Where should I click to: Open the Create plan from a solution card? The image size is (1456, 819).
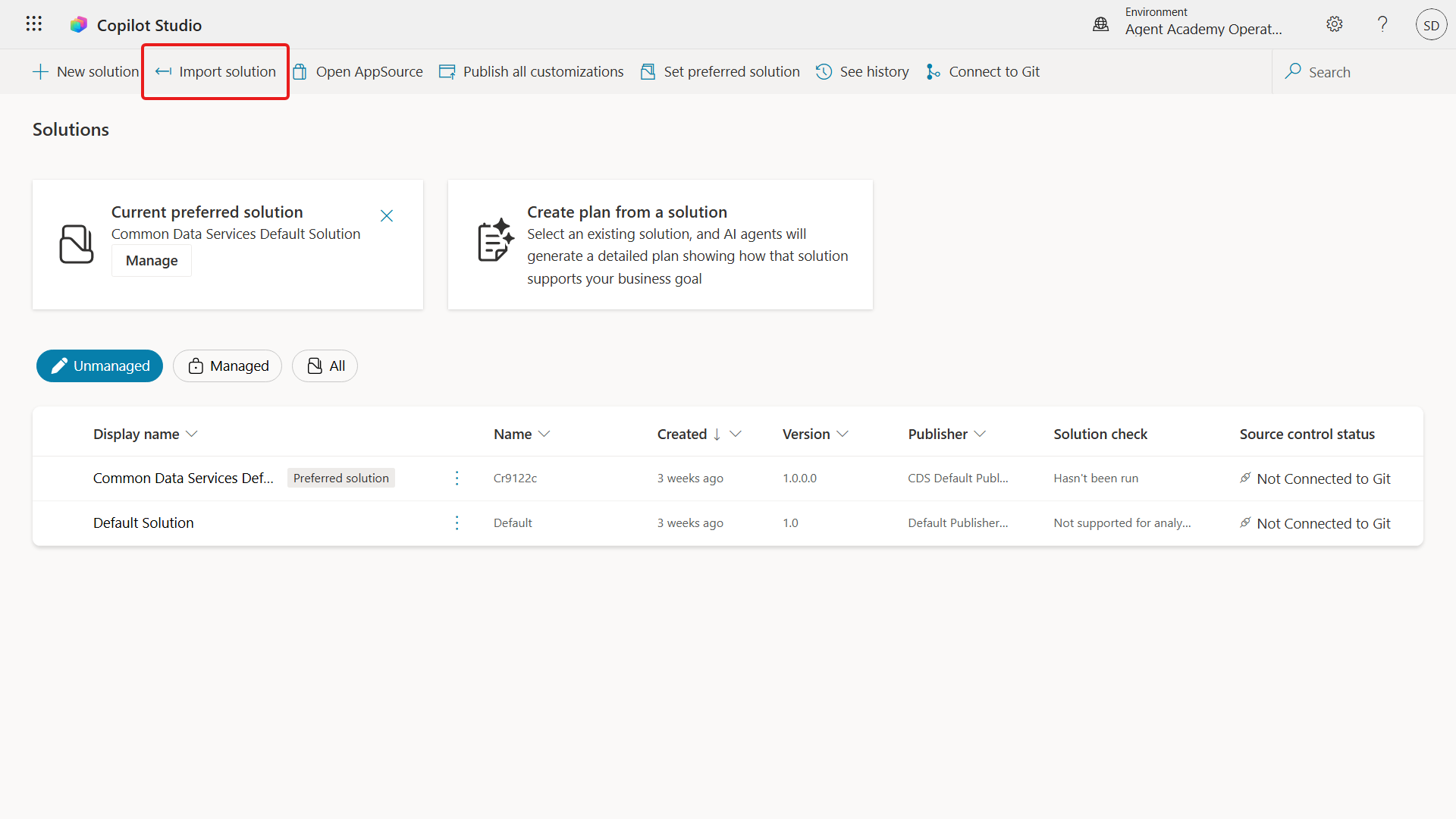[x=661, y=244]
